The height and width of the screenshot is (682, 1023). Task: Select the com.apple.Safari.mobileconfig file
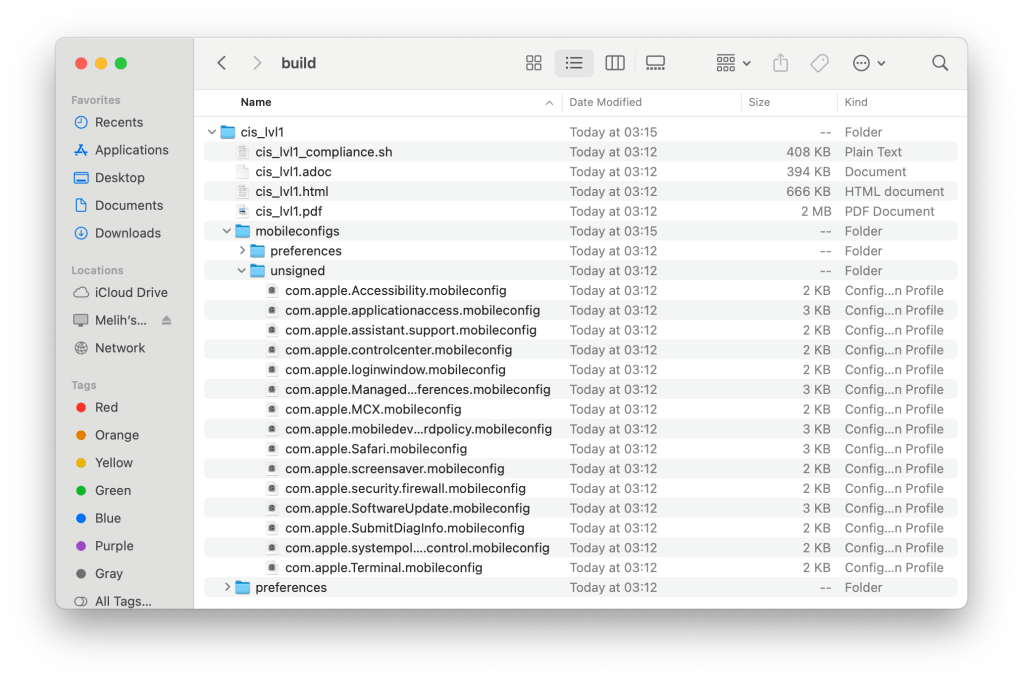click(375, 449)
